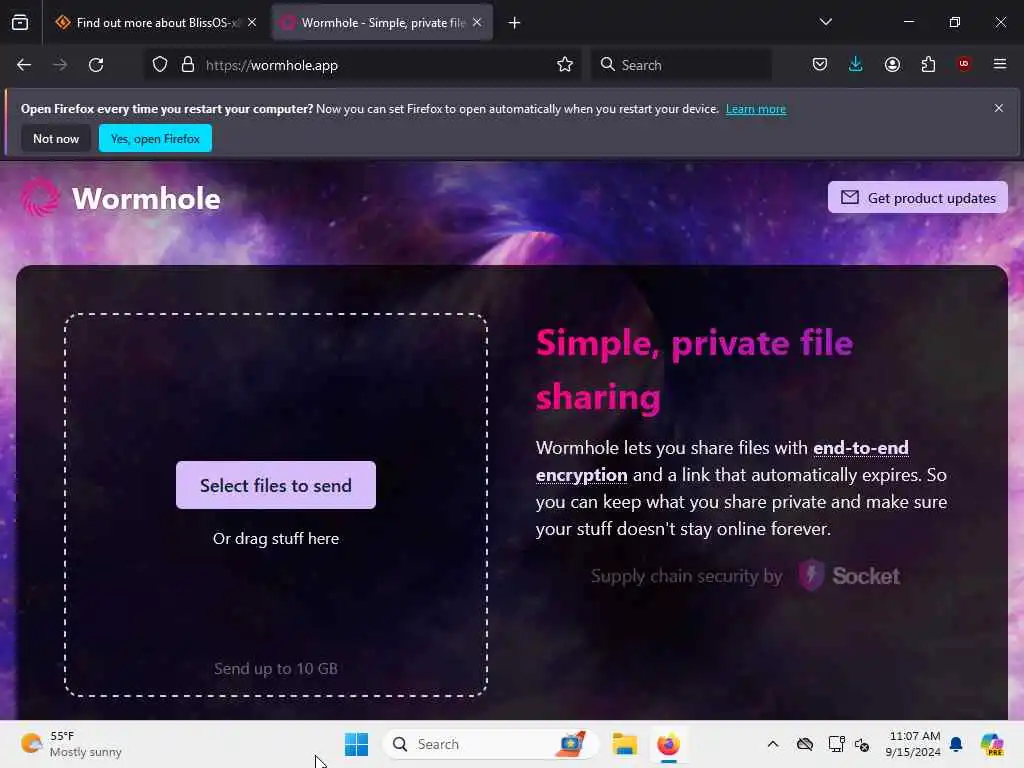Open a new tab with plus button
The image size is (1024, 768).
[515, 23]
